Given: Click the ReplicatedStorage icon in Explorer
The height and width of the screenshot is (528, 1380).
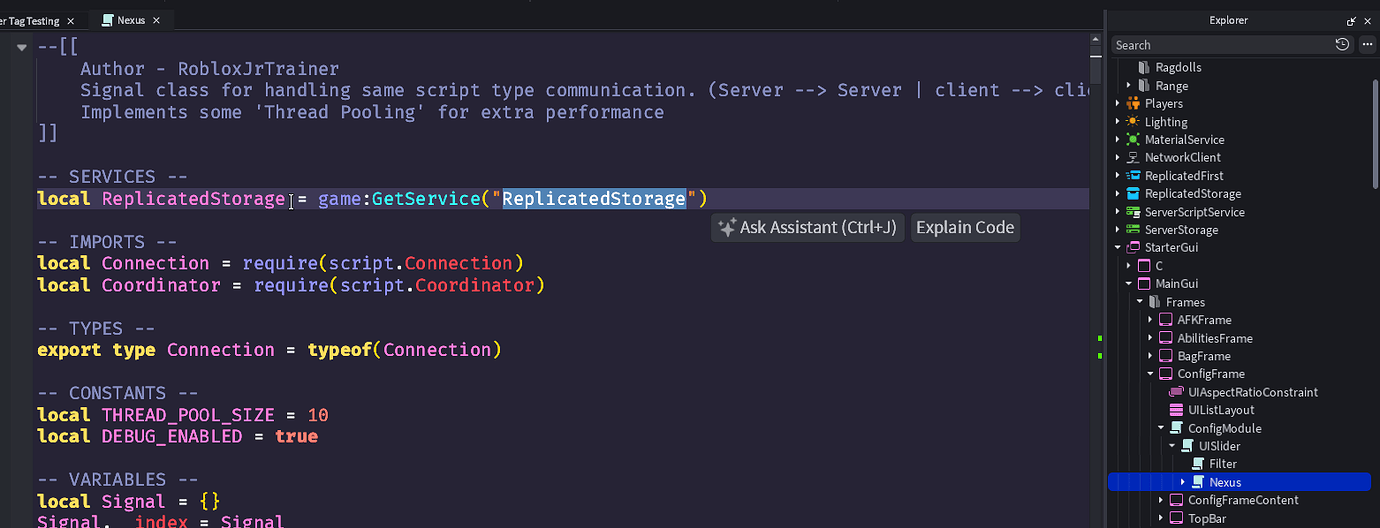Looking at the screenshot, I should pos(1133,194).
